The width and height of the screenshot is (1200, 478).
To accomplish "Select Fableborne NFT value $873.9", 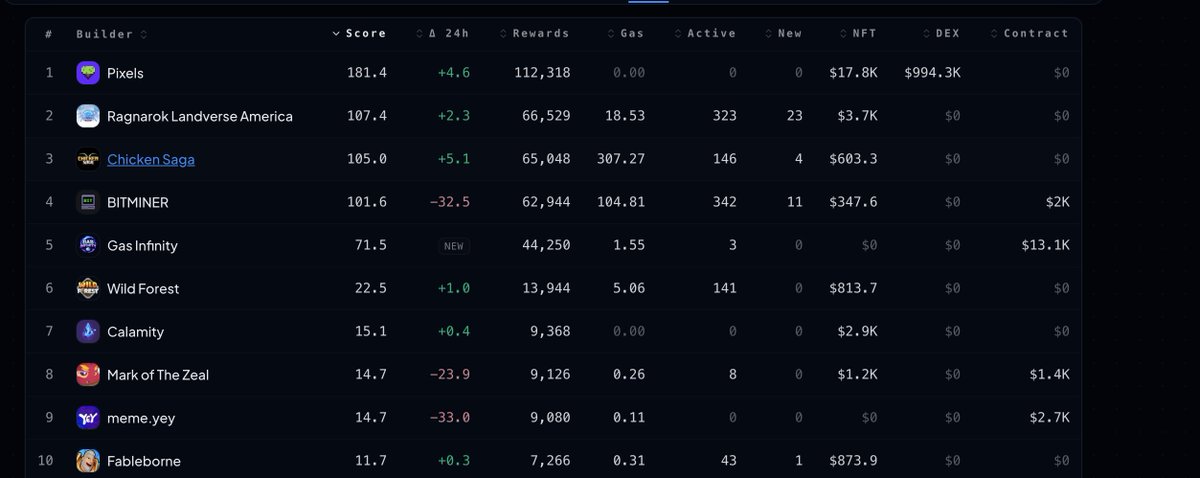I will [x=853, y=460].
